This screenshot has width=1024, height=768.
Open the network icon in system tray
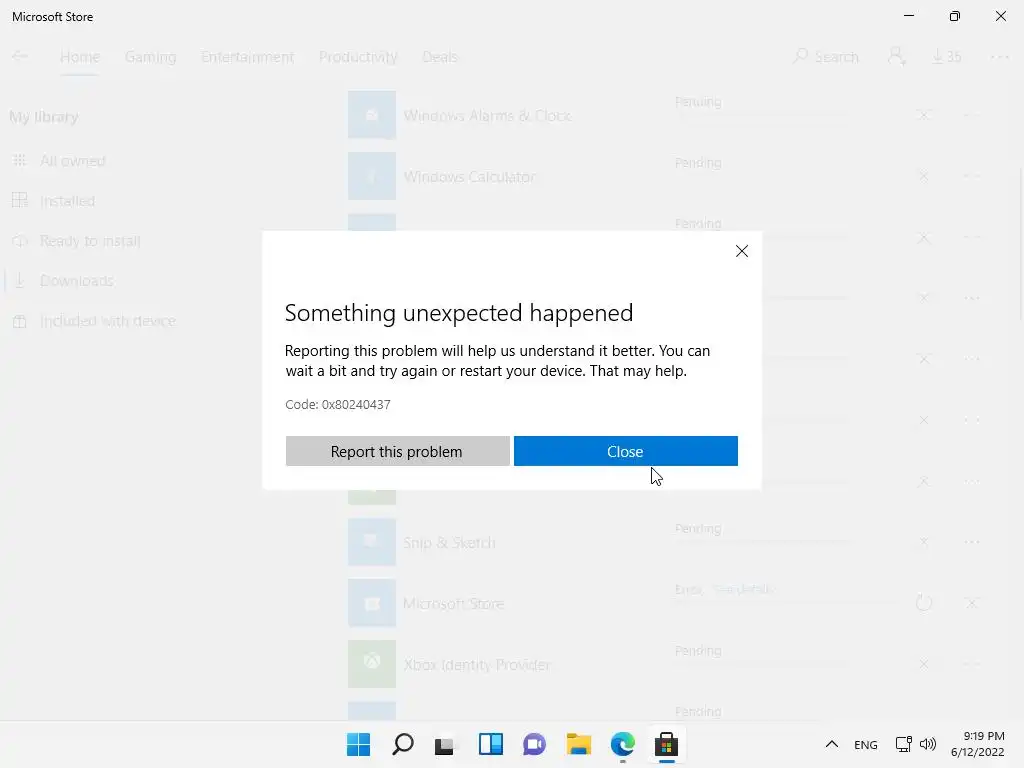point(903,744)
